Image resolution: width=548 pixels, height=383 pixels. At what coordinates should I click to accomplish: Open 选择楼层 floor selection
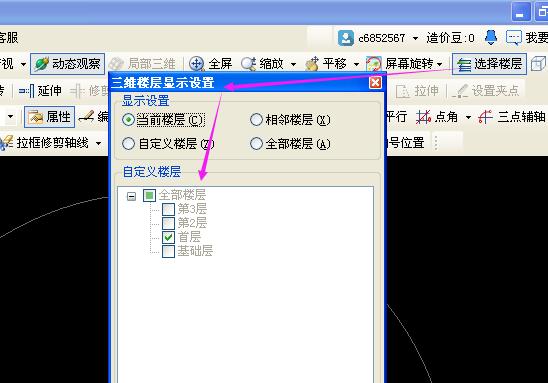489,64
